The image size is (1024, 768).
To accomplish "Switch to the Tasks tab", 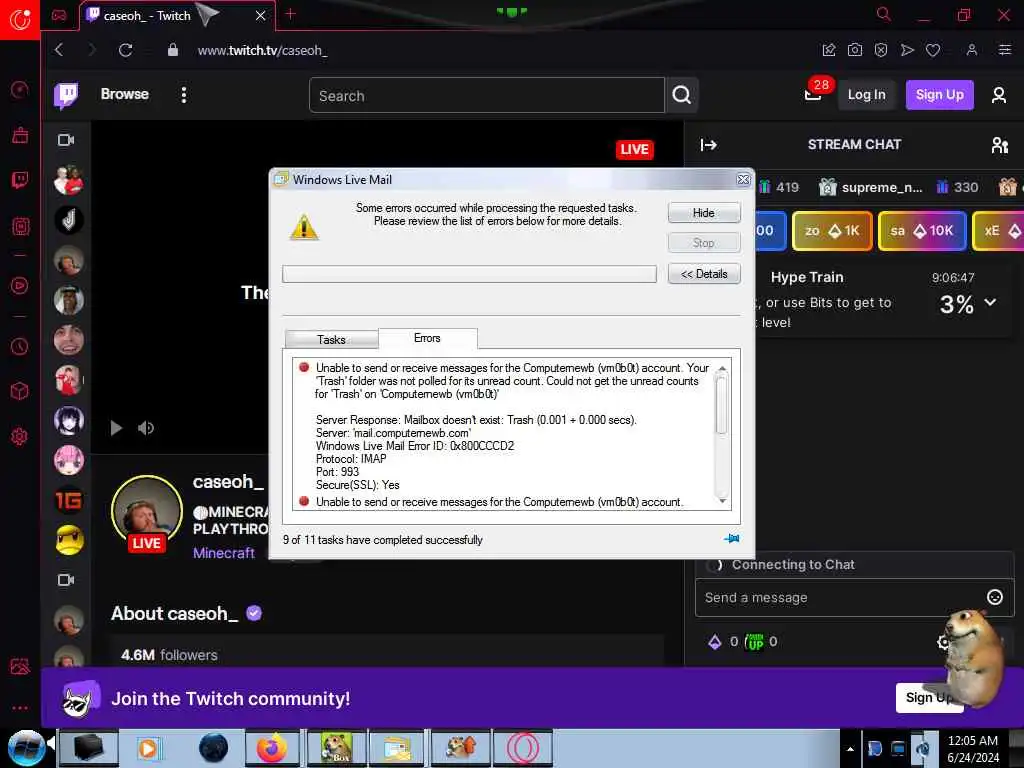I will tap(331, 340).
